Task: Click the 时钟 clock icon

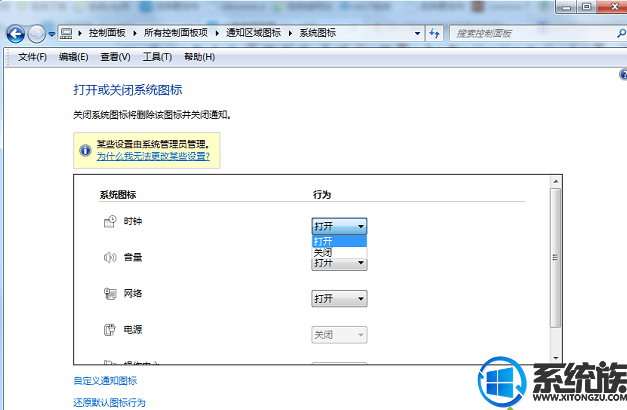Action: 110,222
